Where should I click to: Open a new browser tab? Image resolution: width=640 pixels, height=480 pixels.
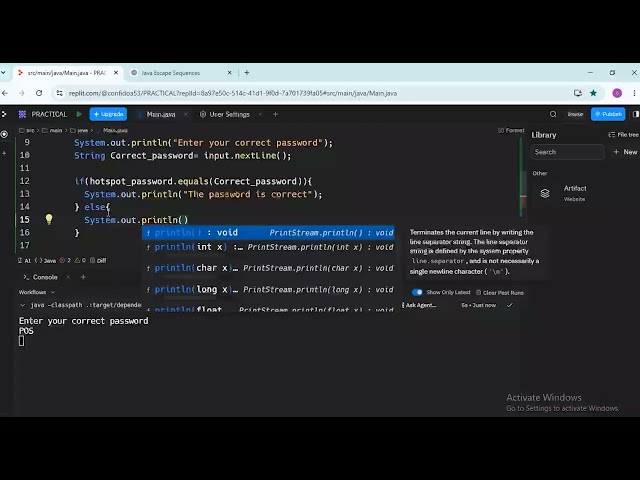tap(247, 73)
